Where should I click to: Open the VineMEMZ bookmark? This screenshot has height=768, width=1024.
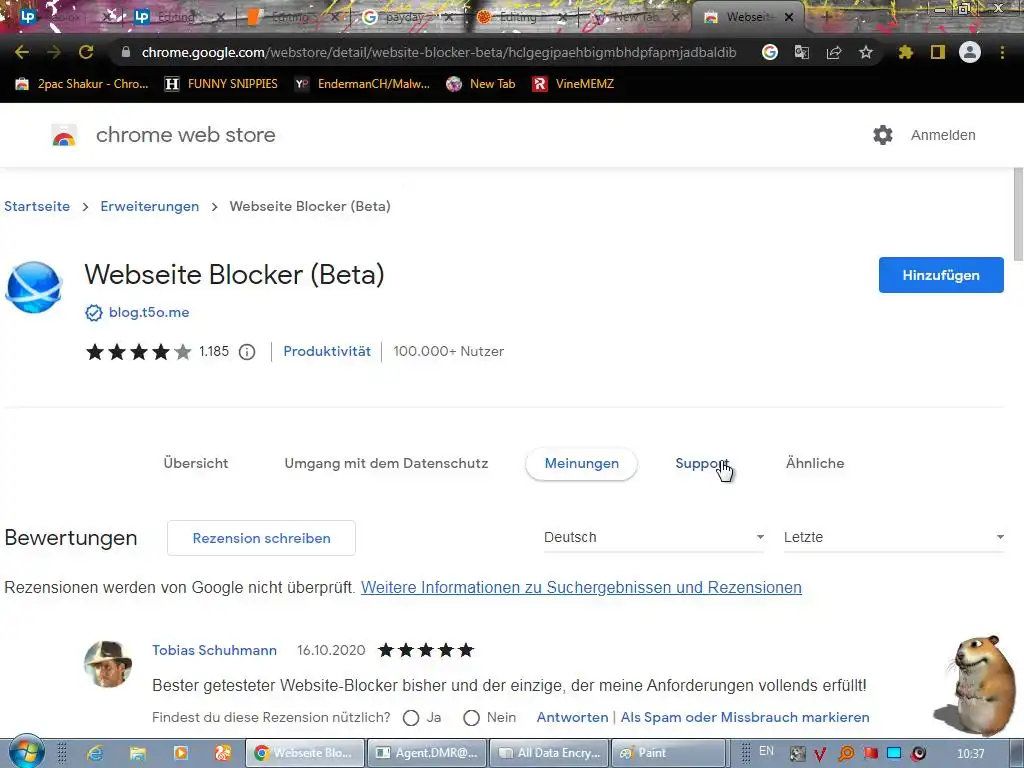573,84
